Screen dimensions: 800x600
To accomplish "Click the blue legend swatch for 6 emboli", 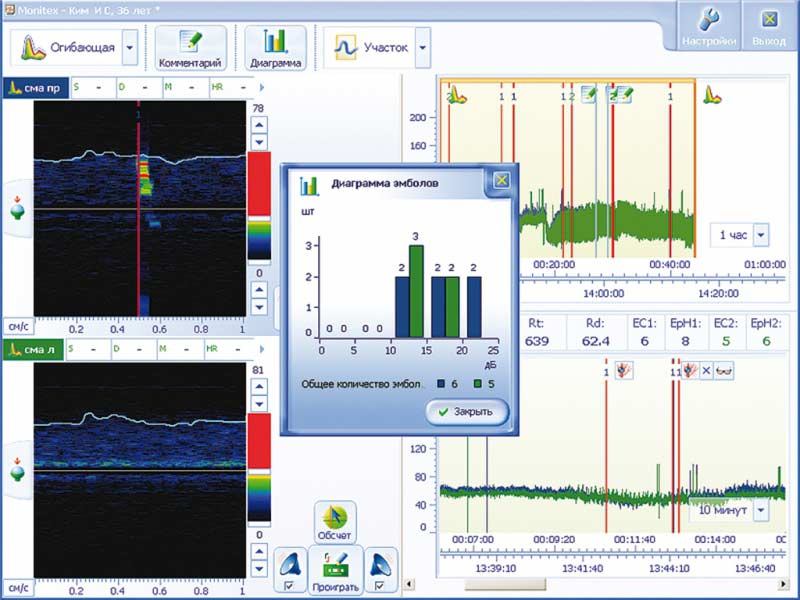I will click(441, 384).
